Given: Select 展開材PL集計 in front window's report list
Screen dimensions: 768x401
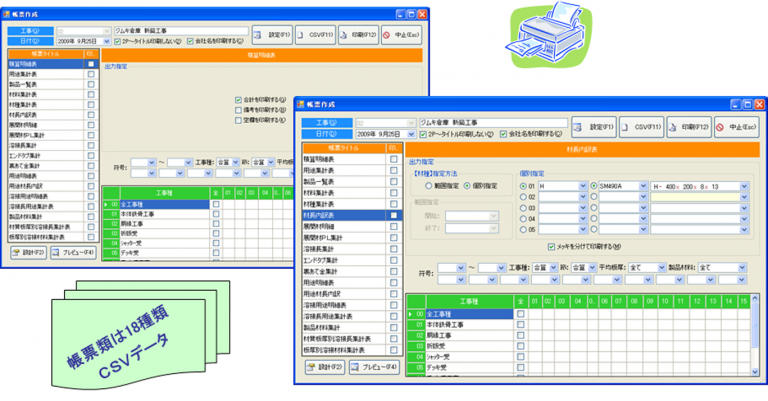Looking at the screenshot, I should pos(345,238).
